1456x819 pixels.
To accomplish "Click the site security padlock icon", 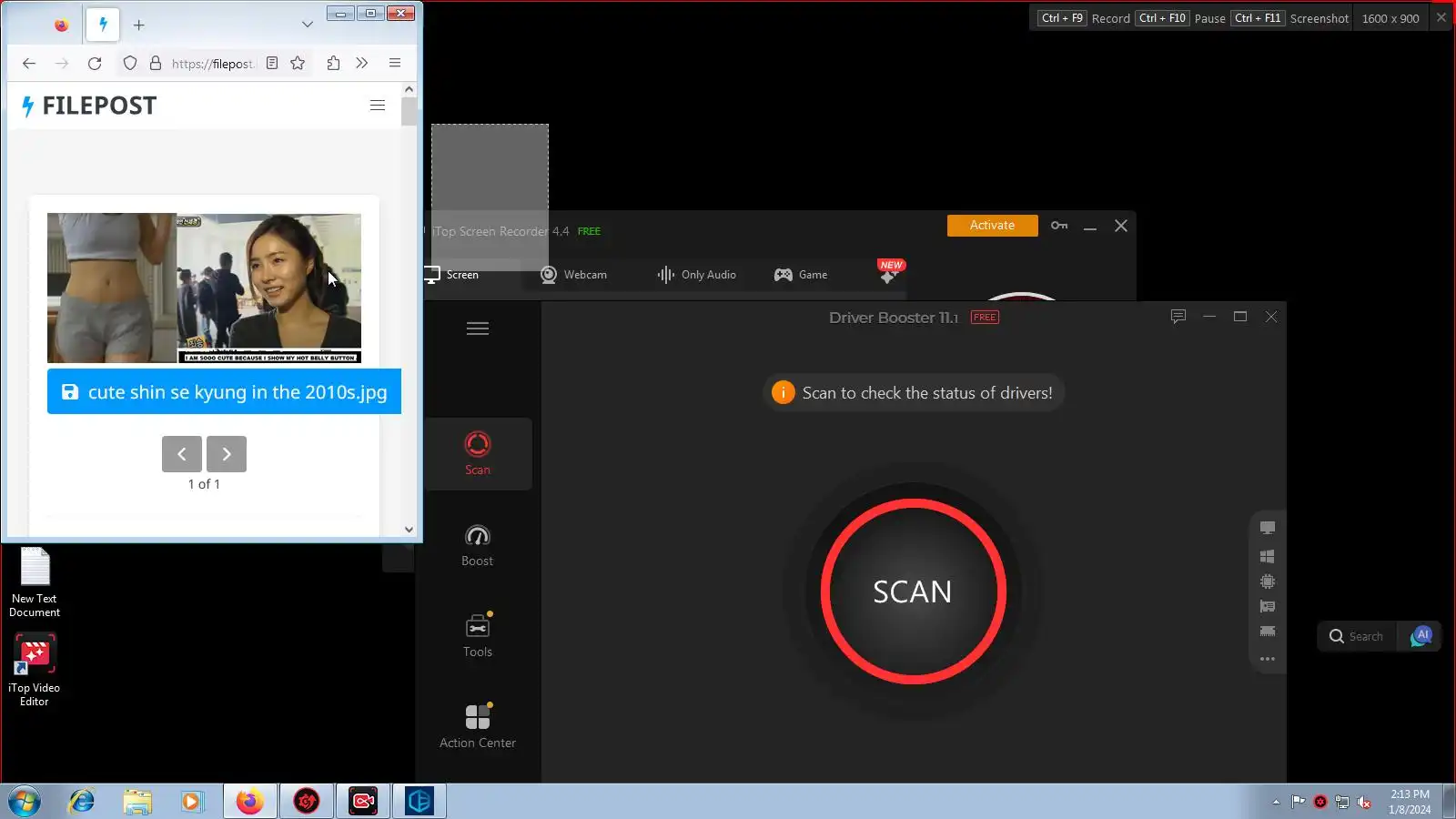I will [156, 63].
